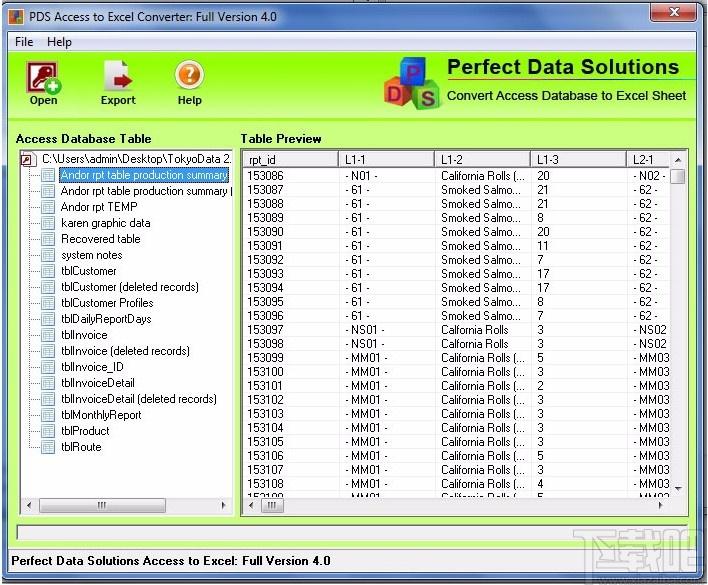Click the table icon next to tblRoute
Screen dimensions: 708x585
click(48, 447)
